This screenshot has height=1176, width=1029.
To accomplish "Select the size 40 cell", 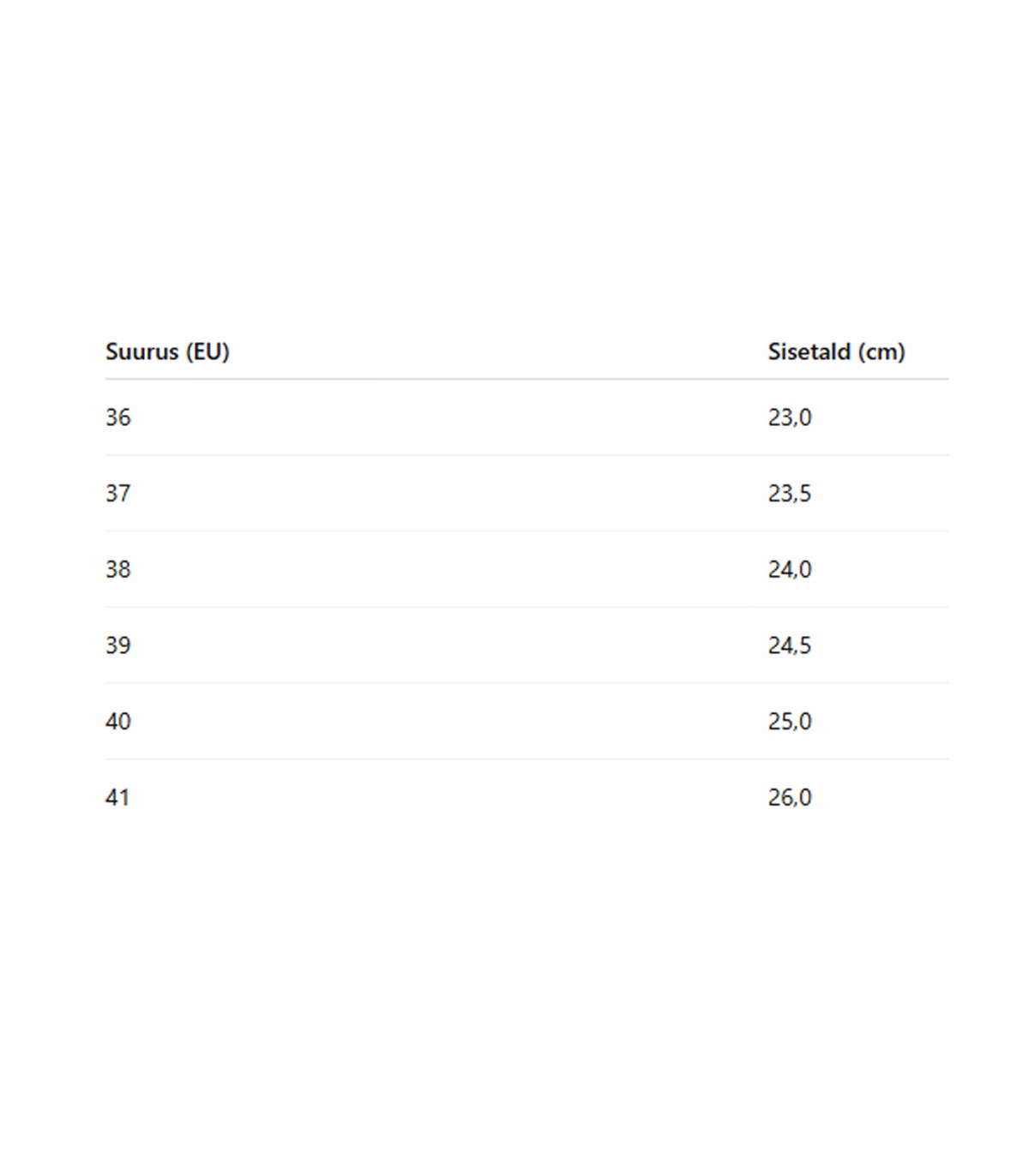I will (118, 722).
